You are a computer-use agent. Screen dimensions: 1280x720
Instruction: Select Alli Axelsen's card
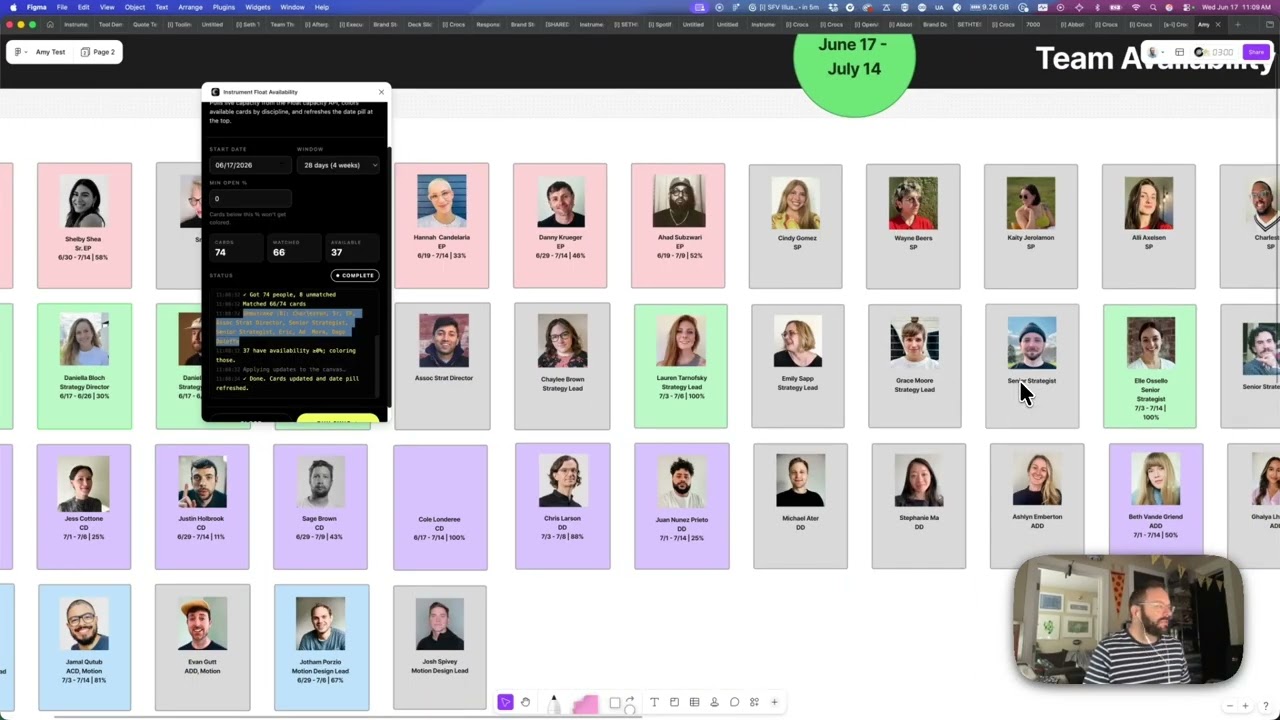(1148, 227)
